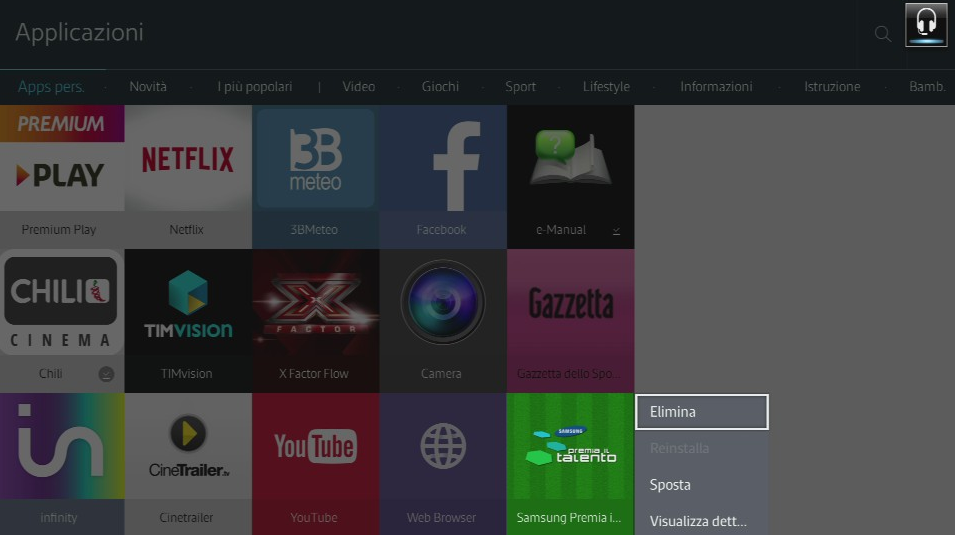Open the X Factor Flow app
This screenshot has height=535, width=955.
(315, 321)
